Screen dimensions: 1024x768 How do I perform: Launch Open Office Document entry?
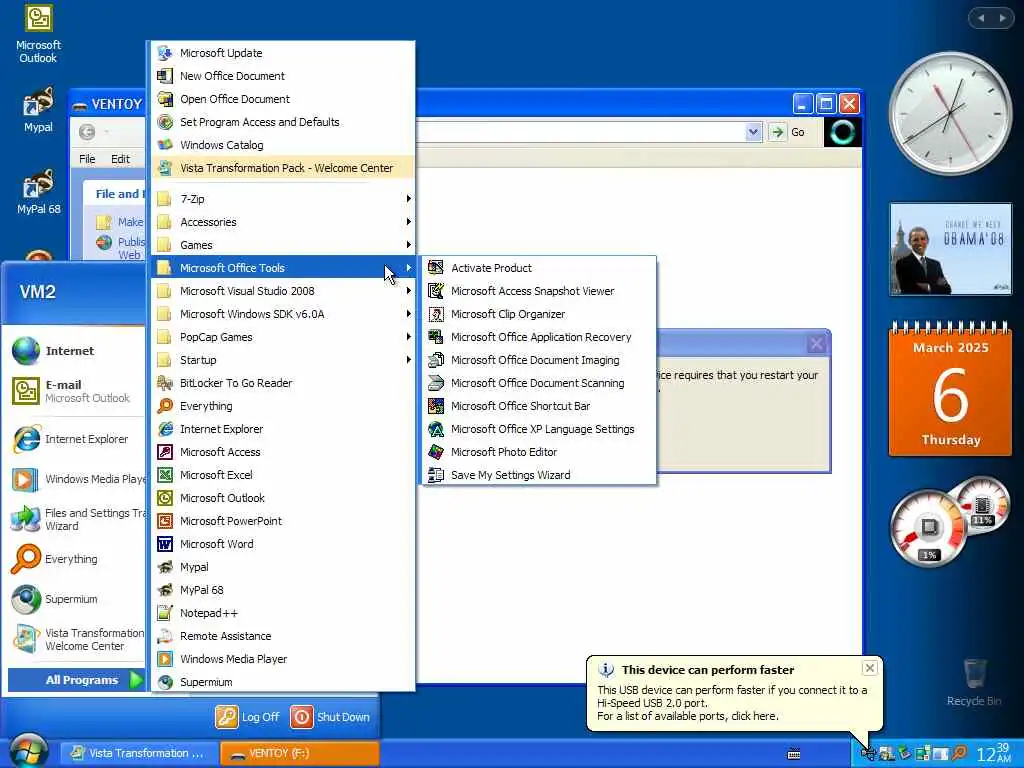[283, 99]
